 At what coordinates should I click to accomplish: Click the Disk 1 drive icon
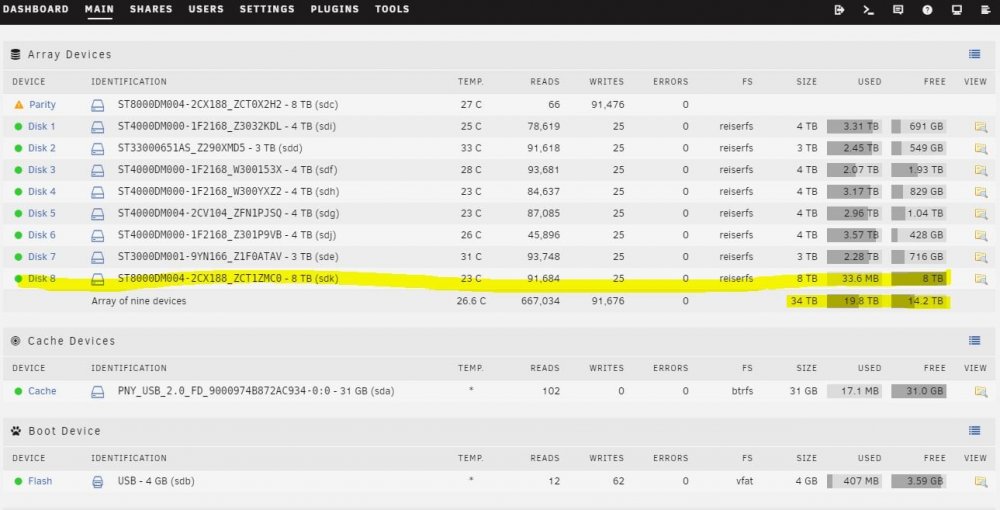[98, 127]
